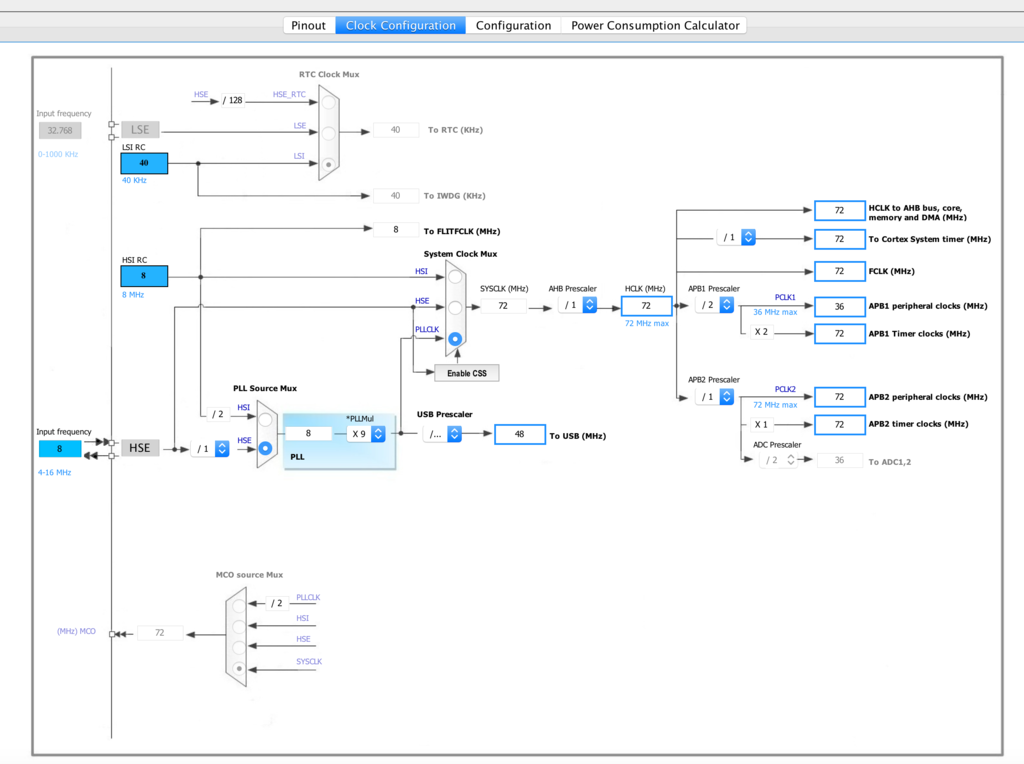Select HSI in System Clock Mux
This screenshot has height=764, width=1024.
tap(455, 277)
